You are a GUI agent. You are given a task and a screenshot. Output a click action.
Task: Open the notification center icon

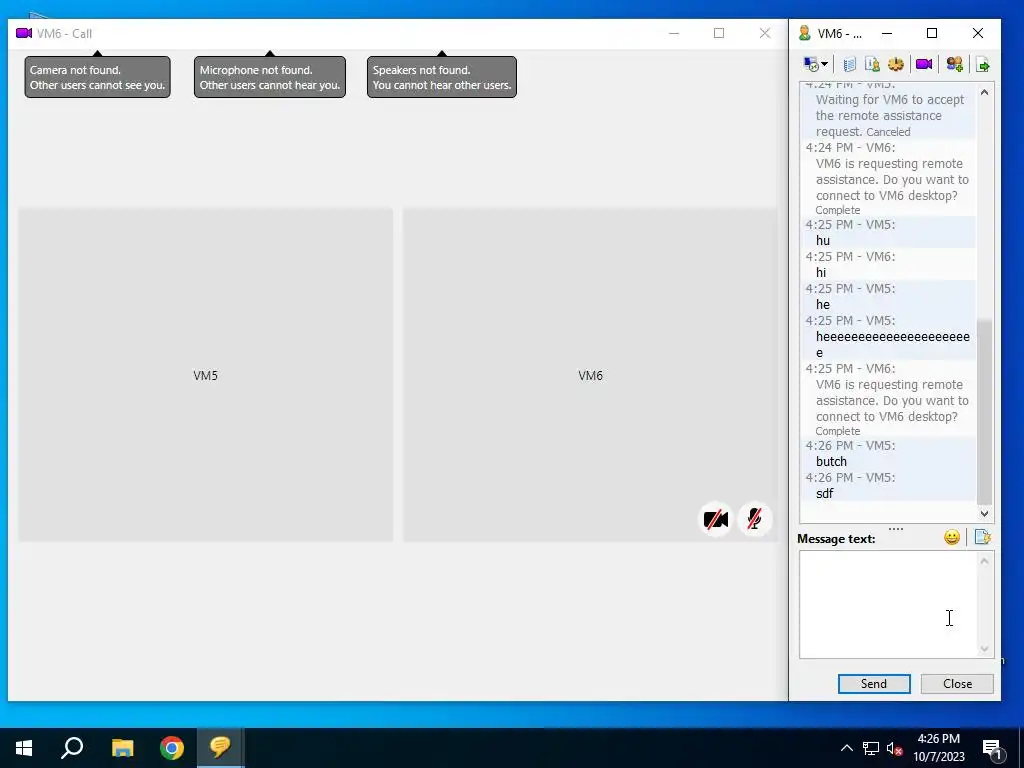coord(992,748)
